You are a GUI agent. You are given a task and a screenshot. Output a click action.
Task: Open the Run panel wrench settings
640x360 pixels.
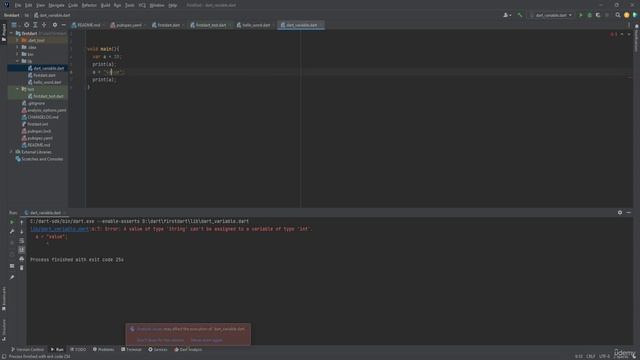pos(12,231)
